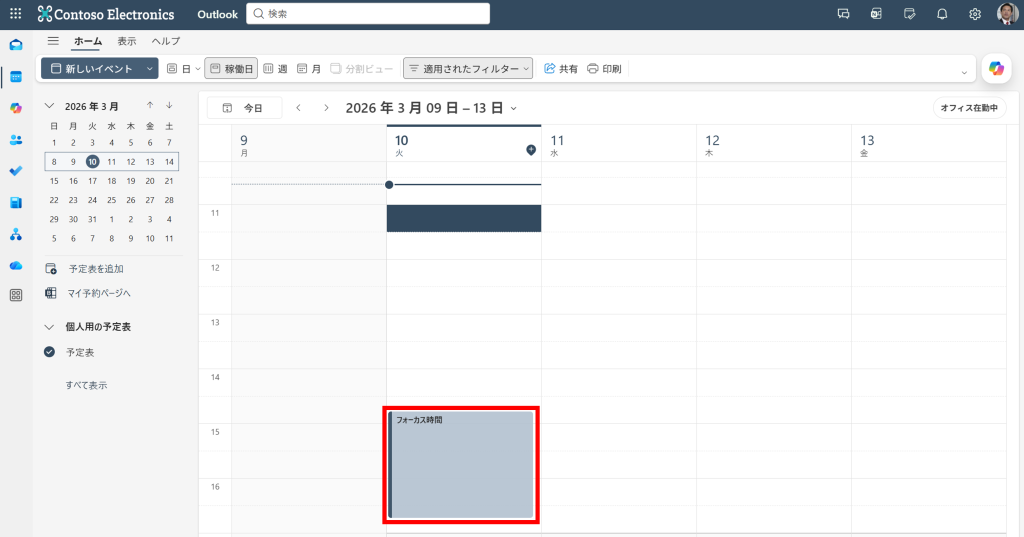The width and height of the screenshot is (1024, 537).
Task: Toggle the hamburger navigation pane button
Action: click(x=53, y=41)
